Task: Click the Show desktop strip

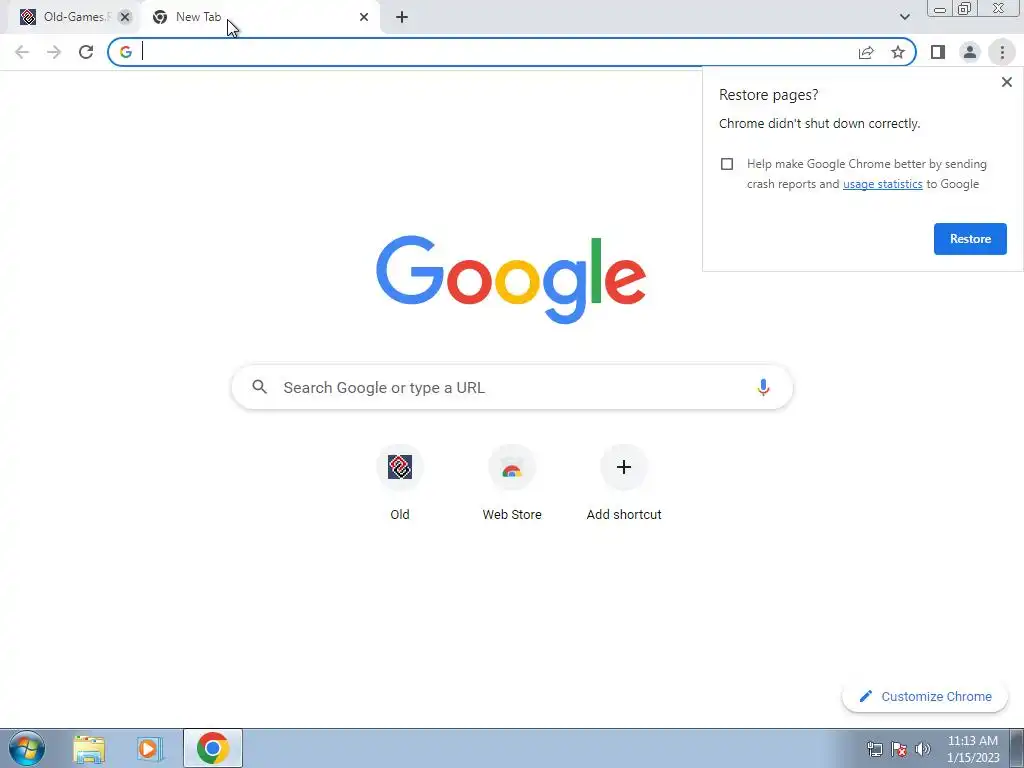Action: (x=1017, y=748)
